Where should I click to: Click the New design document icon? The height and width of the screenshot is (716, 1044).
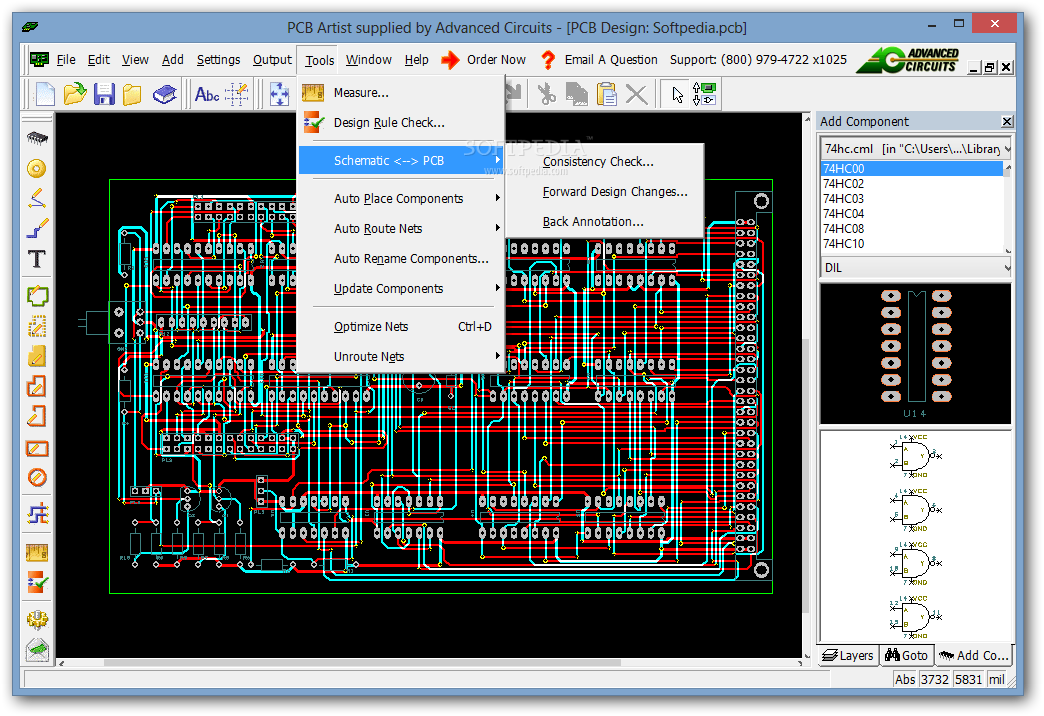pos(45,94)
